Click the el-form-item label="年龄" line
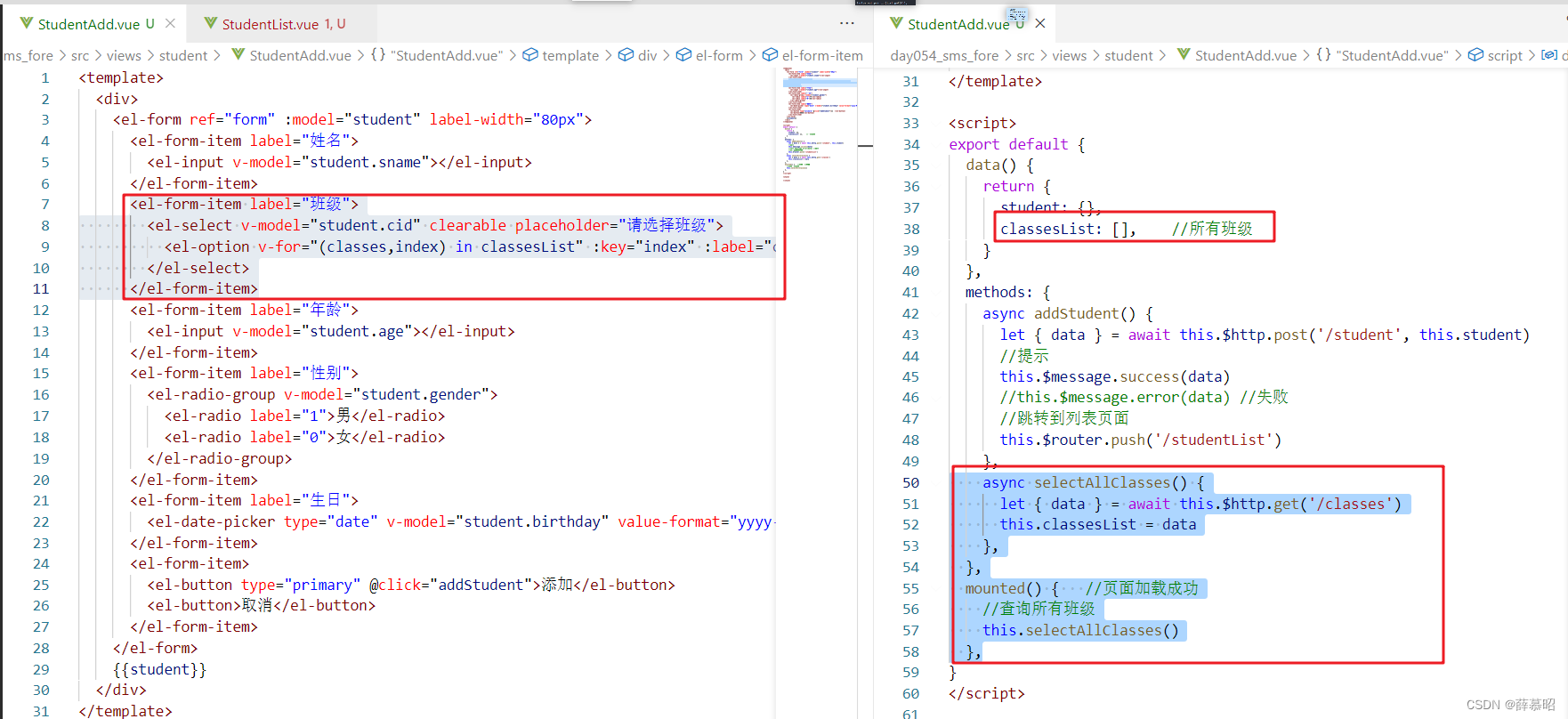This screenshot has width=1568, height=719. [x=244, y=310]
